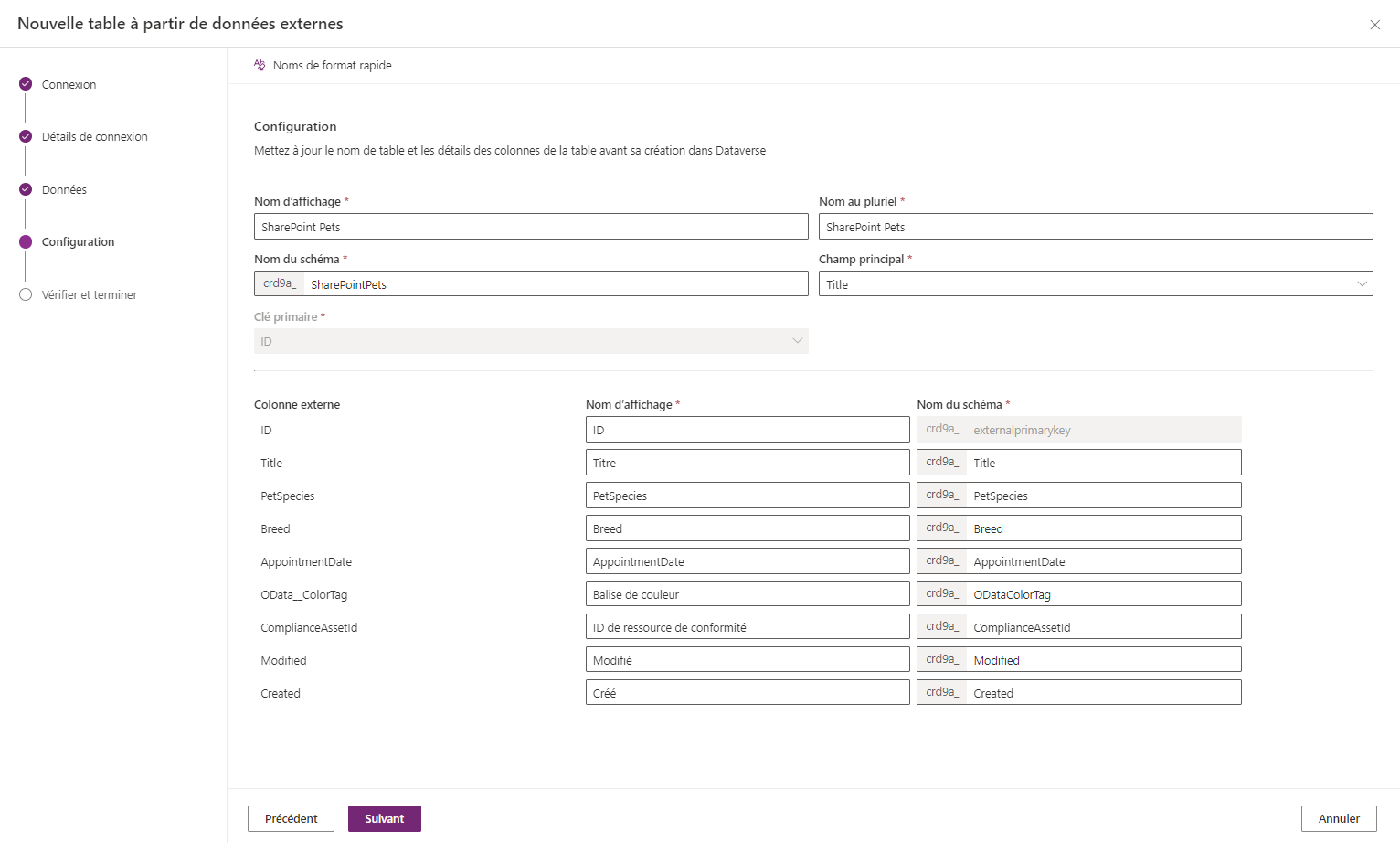Image resolution: width=1400 pixels, height=843 pixels.
Task: Click the Suivant button
Action: pos(385,818)
